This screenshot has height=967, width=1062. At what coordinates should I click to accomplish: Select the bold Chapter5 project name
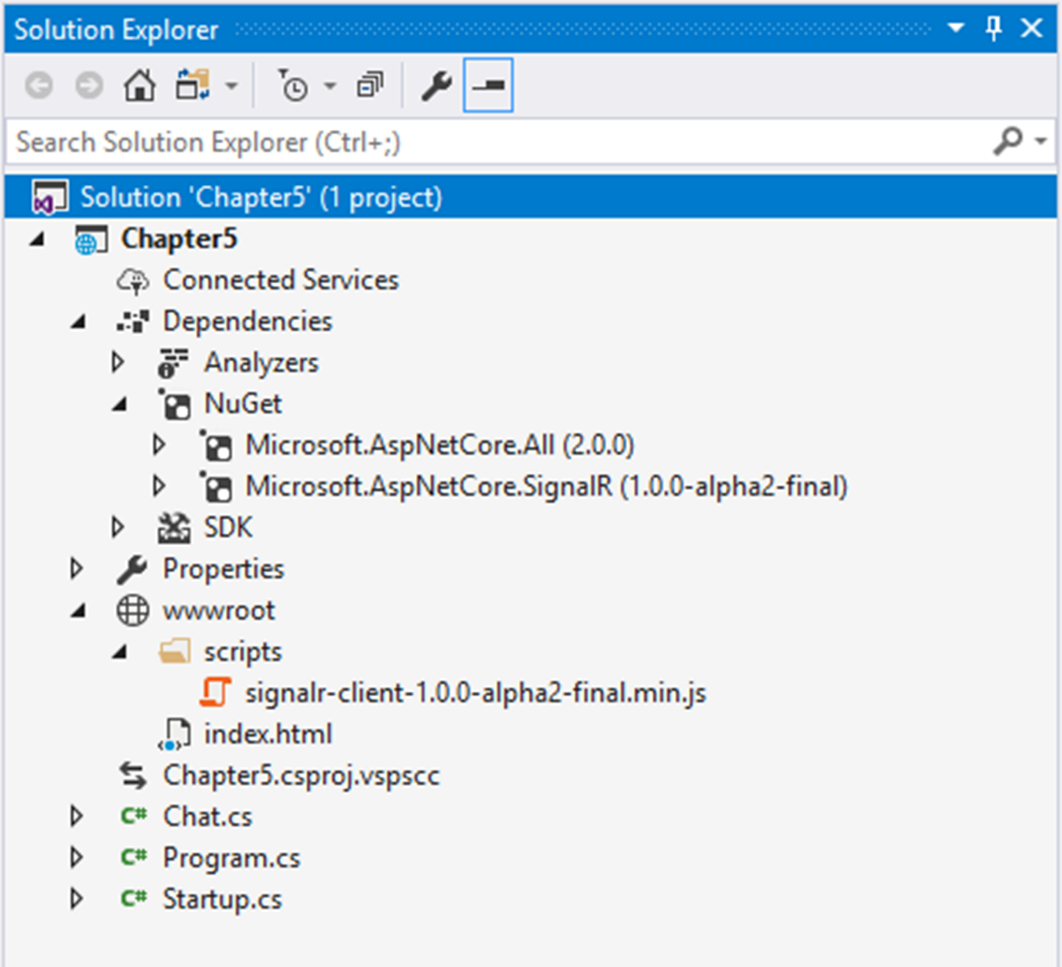click(179, 238)
